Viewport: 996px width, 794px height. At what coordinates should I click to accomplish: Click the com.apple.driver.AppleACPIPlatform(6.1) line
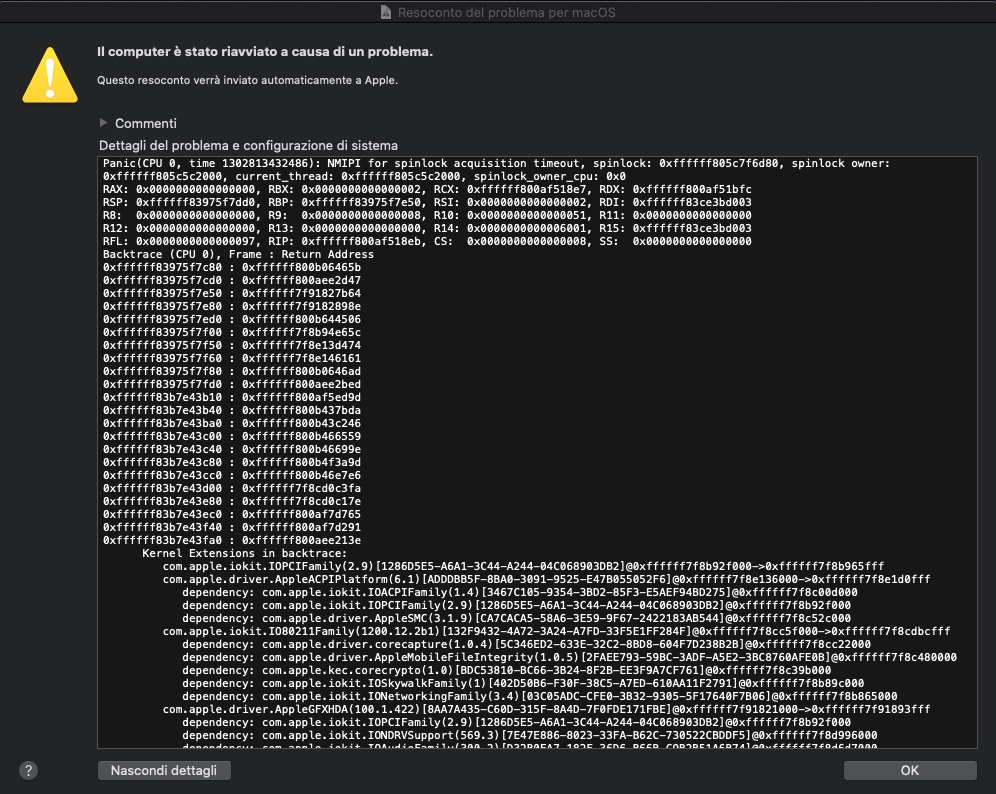(x=546, y=580)
